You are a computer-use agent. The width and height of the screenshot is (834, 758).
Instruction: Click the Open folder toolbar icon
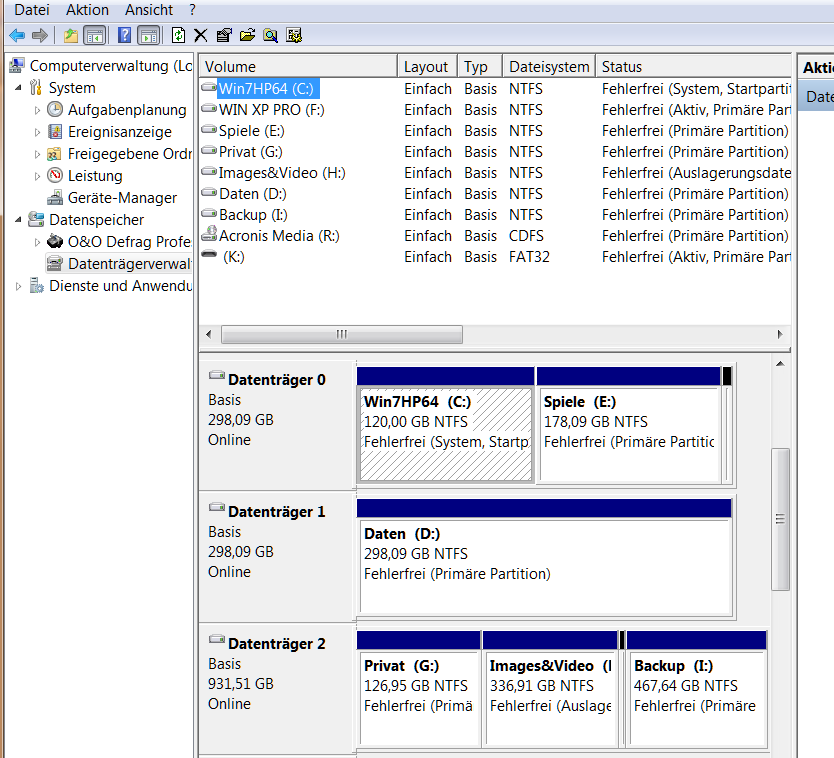[247, 36]
